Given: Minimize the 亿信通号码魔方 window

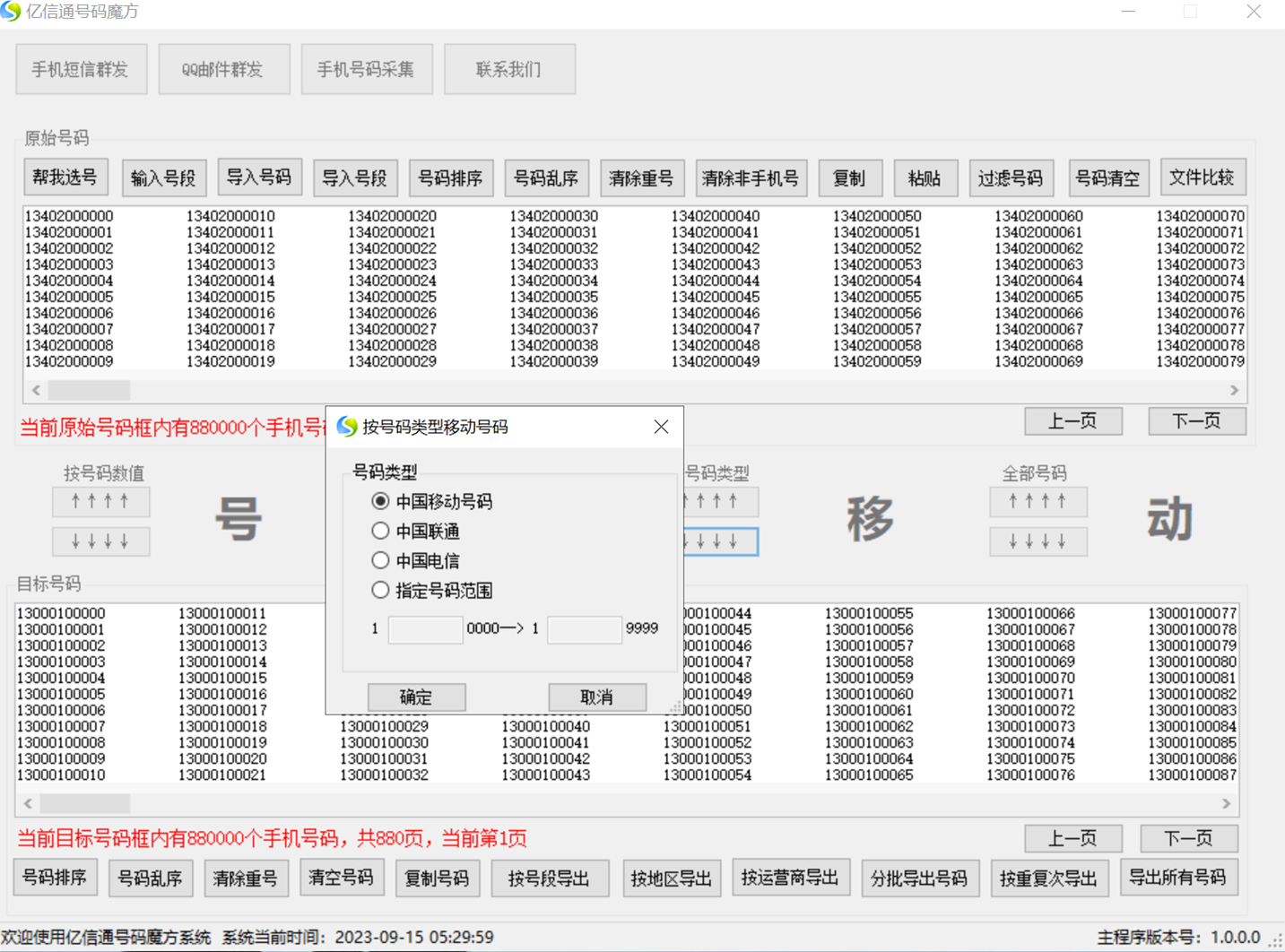Looking at the screenshot, I should (1128, 12).
